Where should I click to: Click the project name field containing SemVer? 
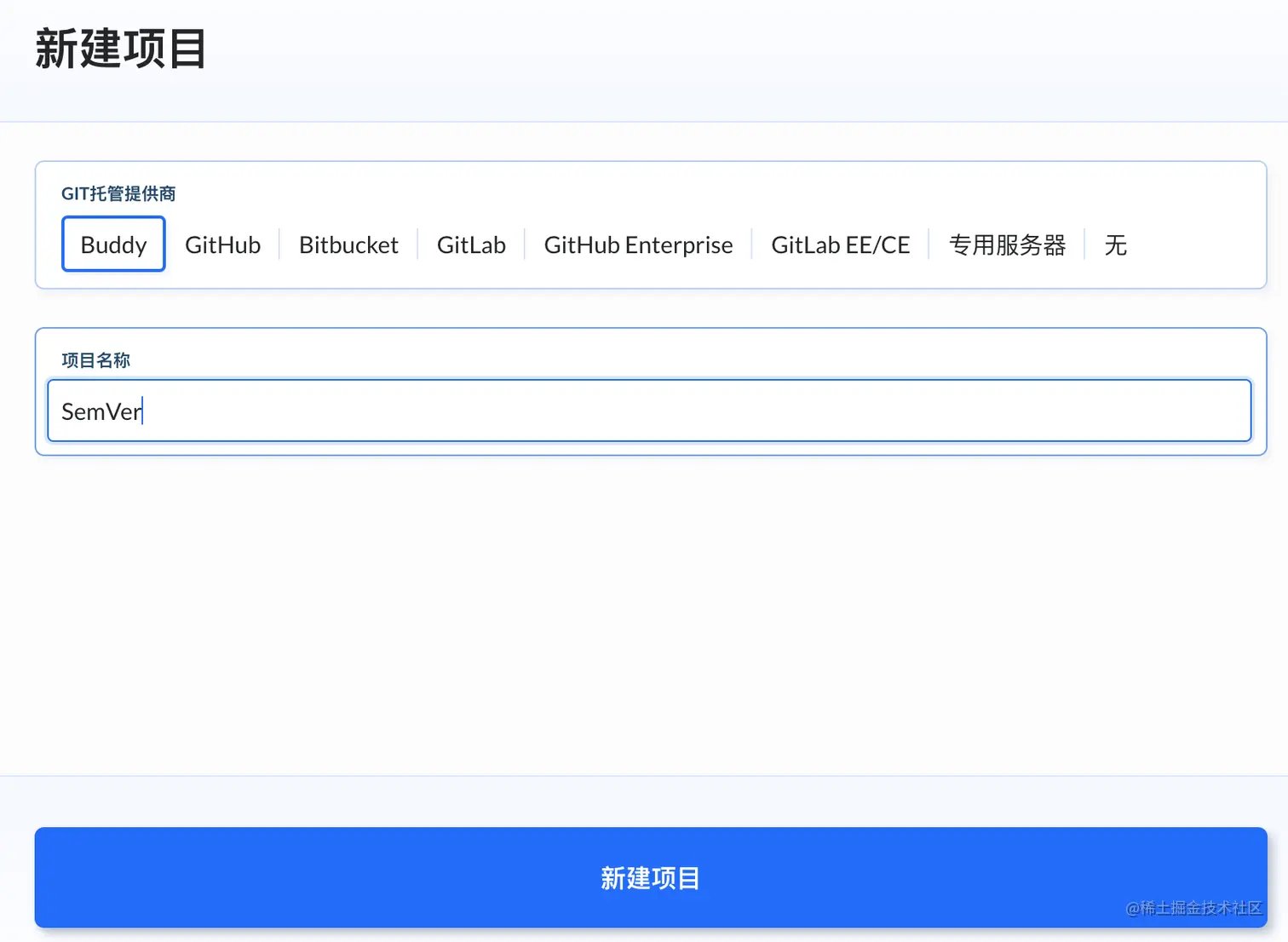pyautogui.click(x=649, y=411)
